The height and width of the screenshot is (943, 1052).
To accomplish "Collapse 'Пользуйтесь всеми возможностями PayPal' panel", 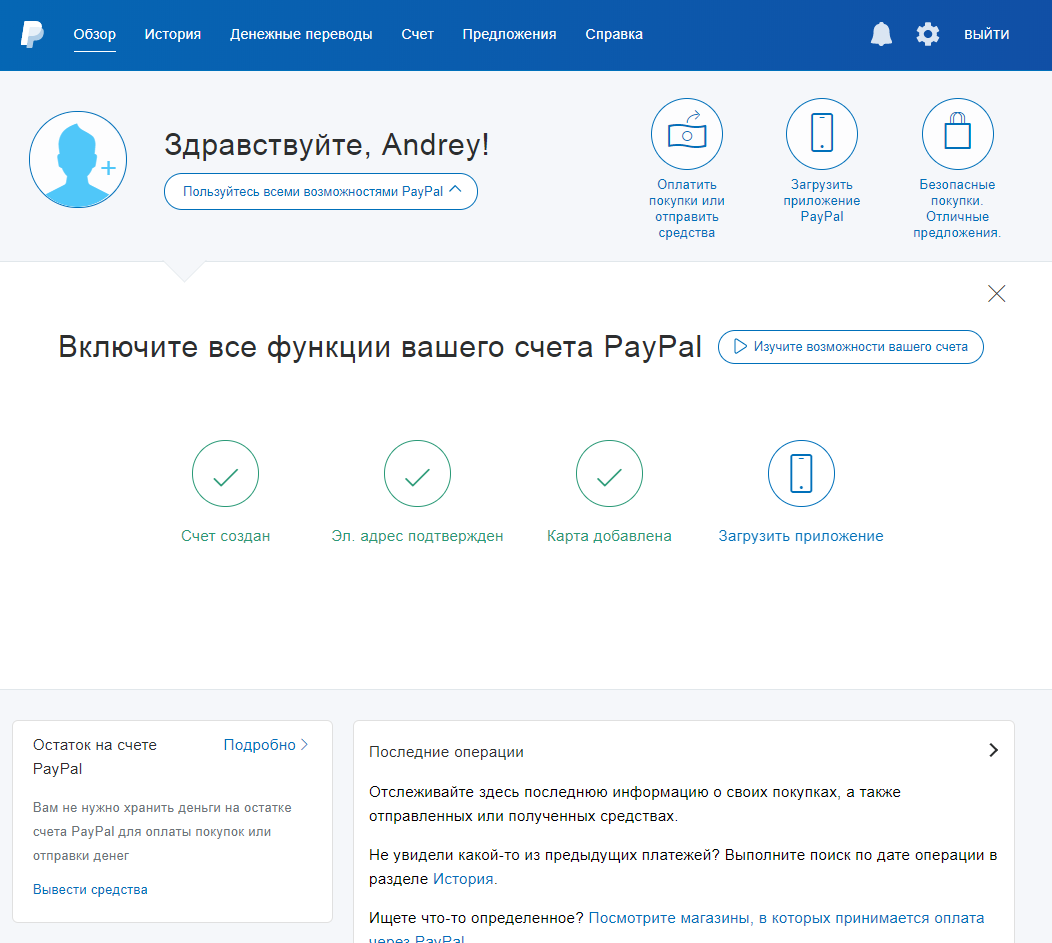I will point(321,192).
